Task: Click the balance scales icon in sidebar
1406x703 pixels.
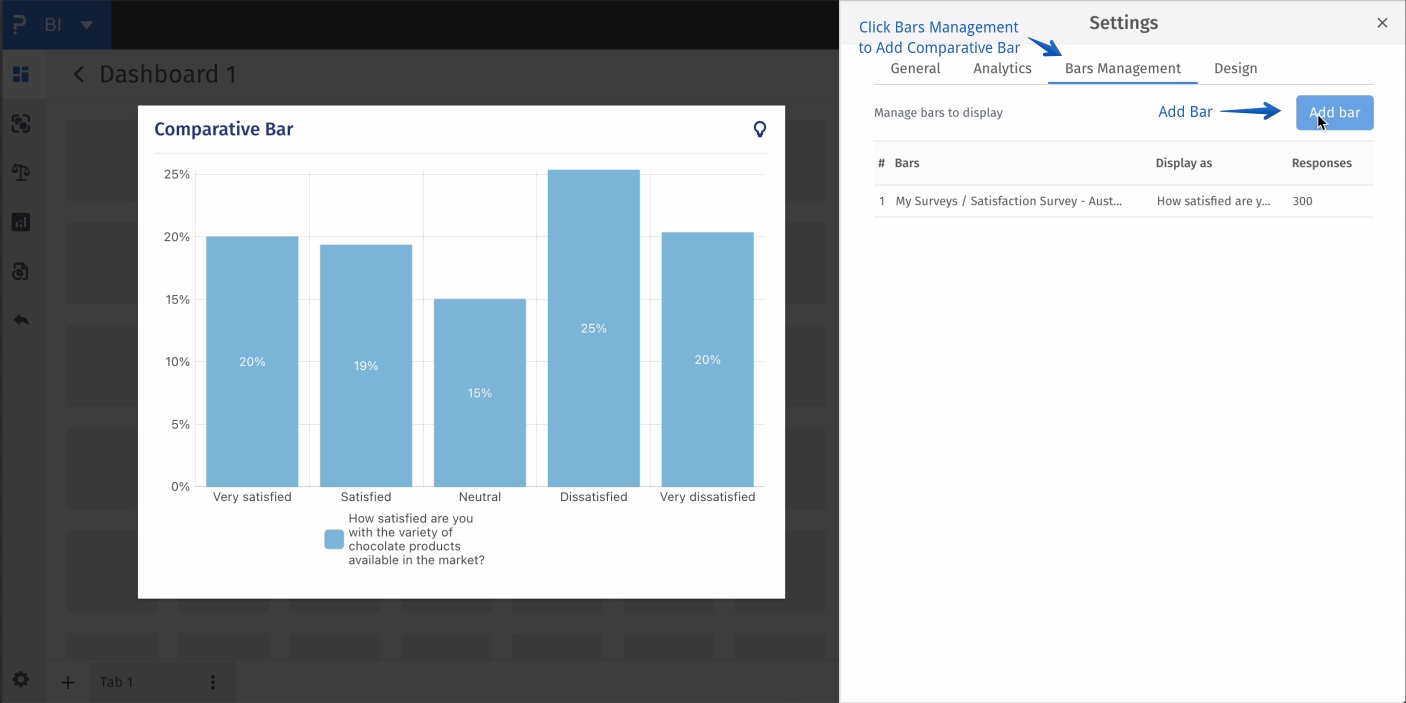Action: pyautogui.click(x=21, y=173)
